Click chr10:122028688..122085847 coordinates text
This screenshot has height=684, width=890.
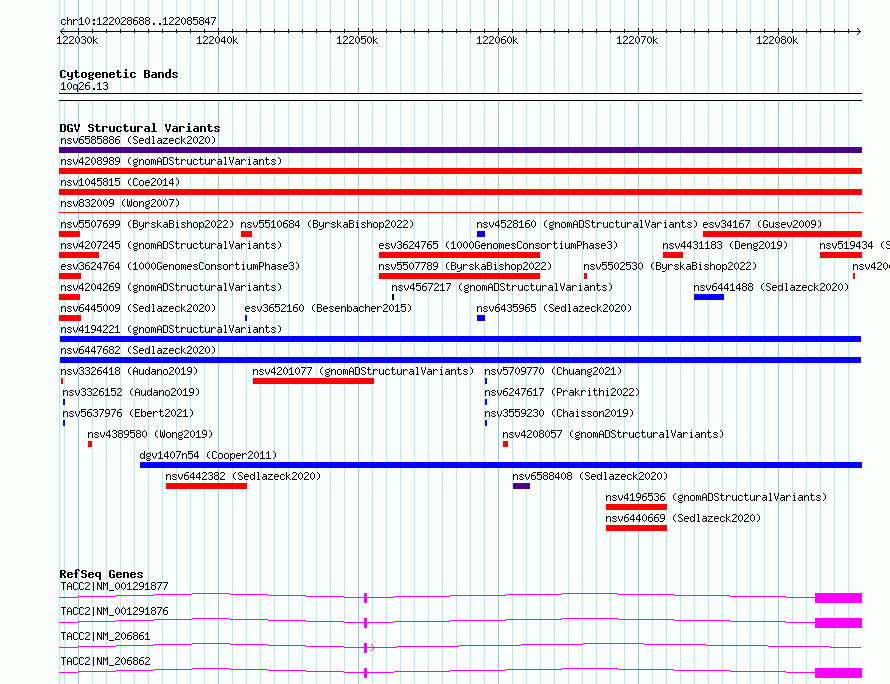point(138,21)
